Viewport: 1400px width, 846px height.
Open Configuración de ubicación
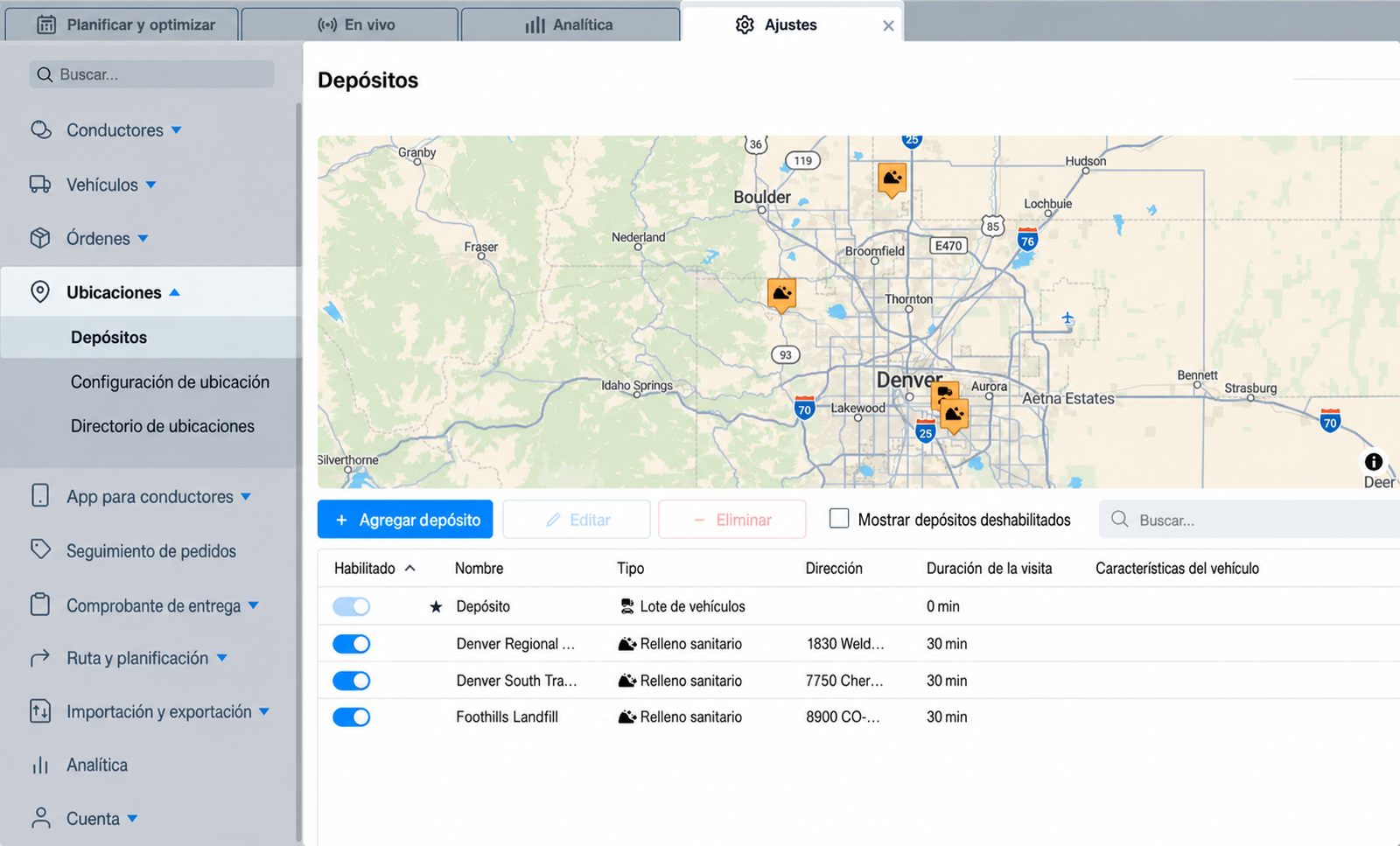click(x=170, y=382)
